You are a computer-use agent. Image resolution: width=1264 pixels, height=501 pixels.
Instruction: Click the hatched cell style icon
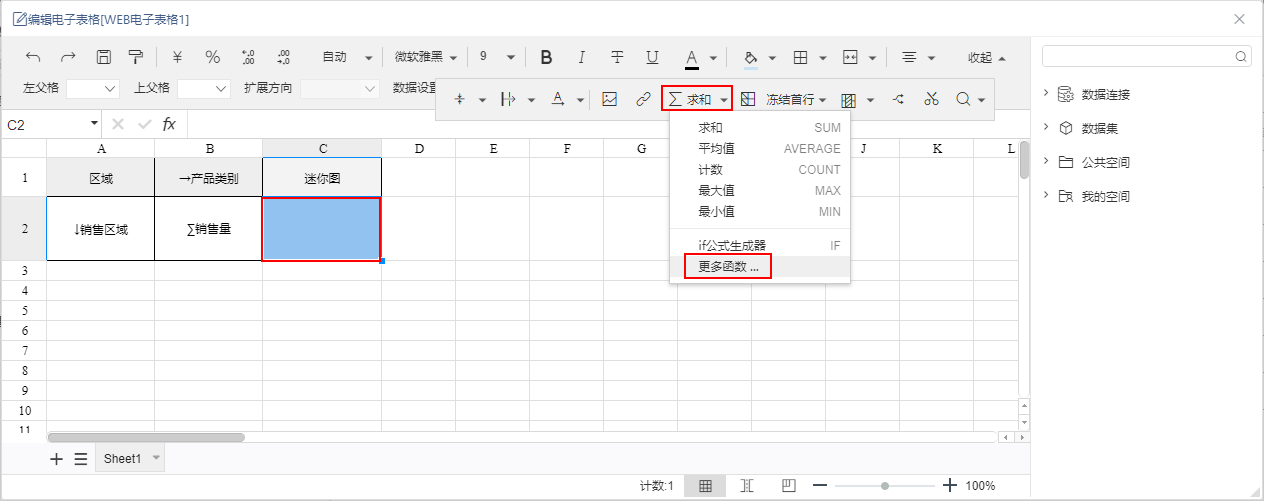849,99
